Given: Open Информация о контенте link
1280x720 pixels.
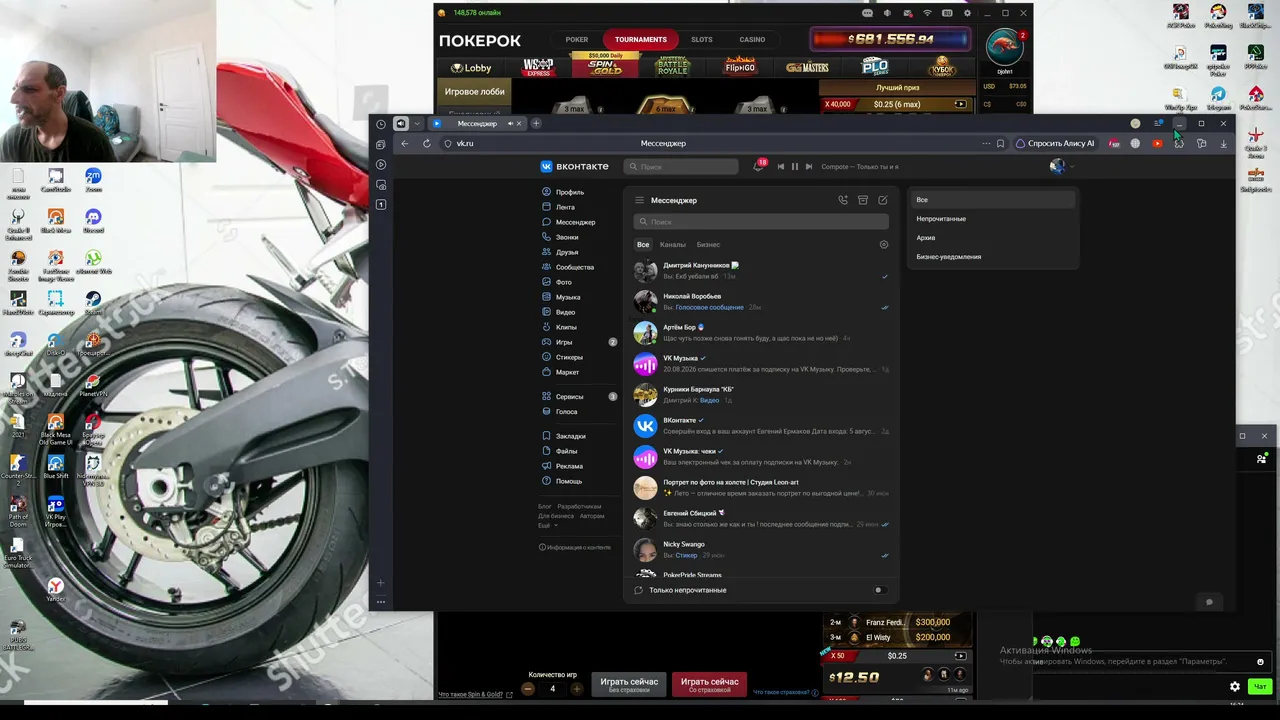Looking at the screenshot, I should tap(575, 548).
